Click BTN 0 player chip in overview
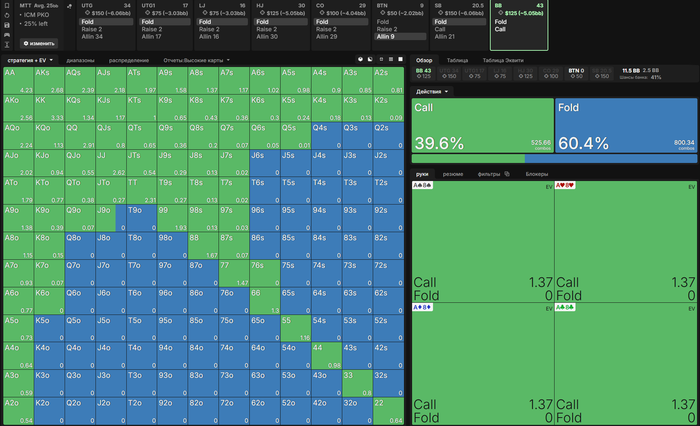Screen dimensions: 700x426 pyautogui.click(x=576, y=73)
